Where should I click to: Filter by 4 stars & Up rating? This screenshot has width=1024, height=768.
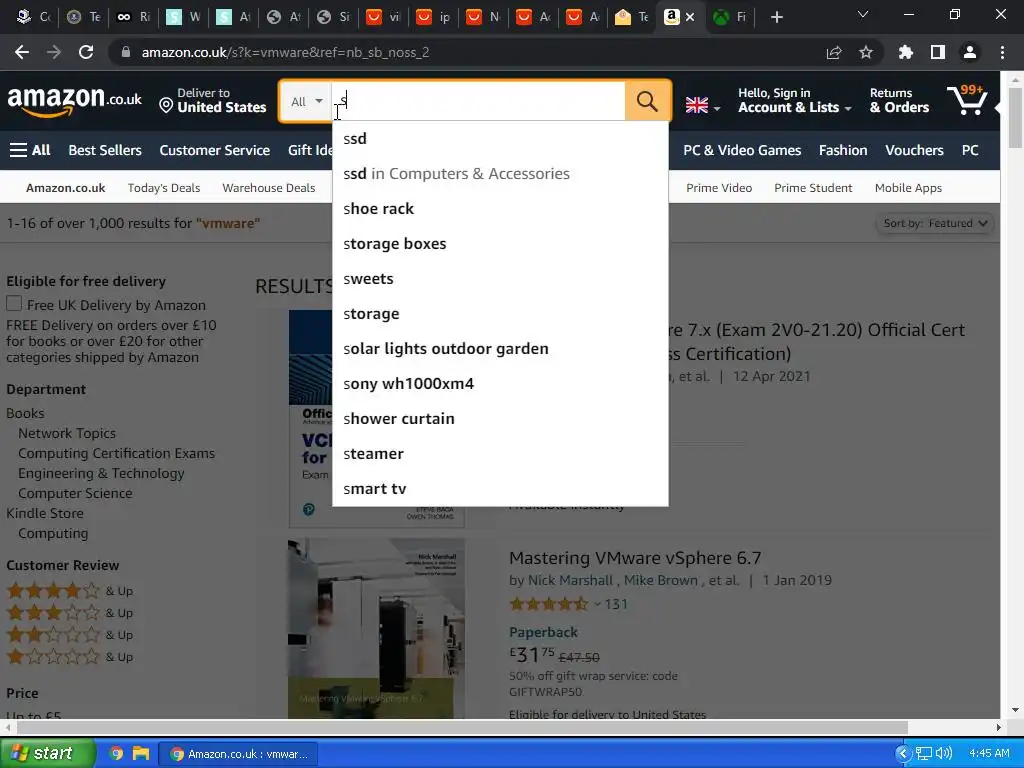coord(69,591)
